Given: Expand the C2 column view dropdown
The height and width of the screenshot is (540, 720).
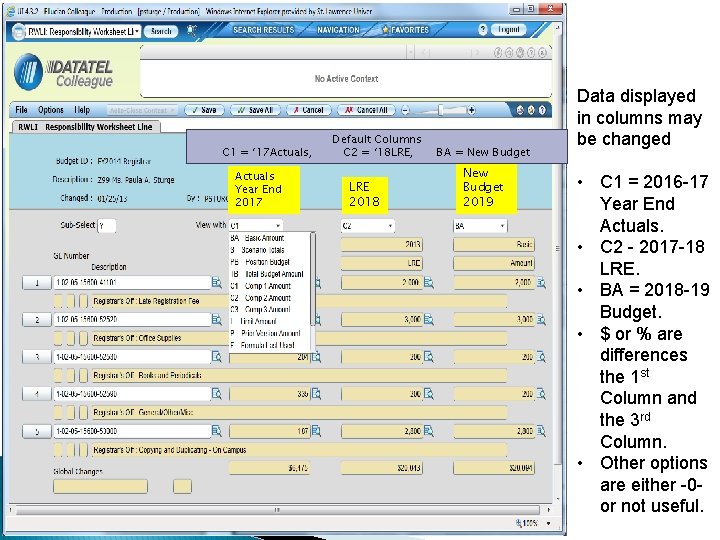Looking at the screenshot, I should pos(390,225).
